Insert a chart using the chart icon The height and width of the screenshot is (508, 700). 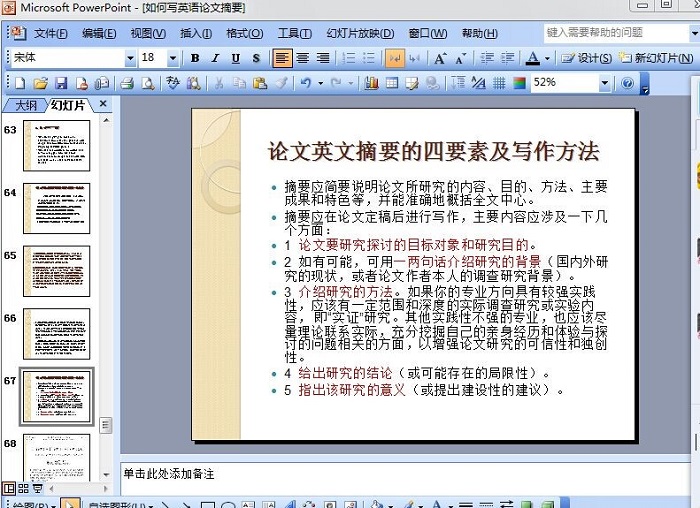pos(369,83)
